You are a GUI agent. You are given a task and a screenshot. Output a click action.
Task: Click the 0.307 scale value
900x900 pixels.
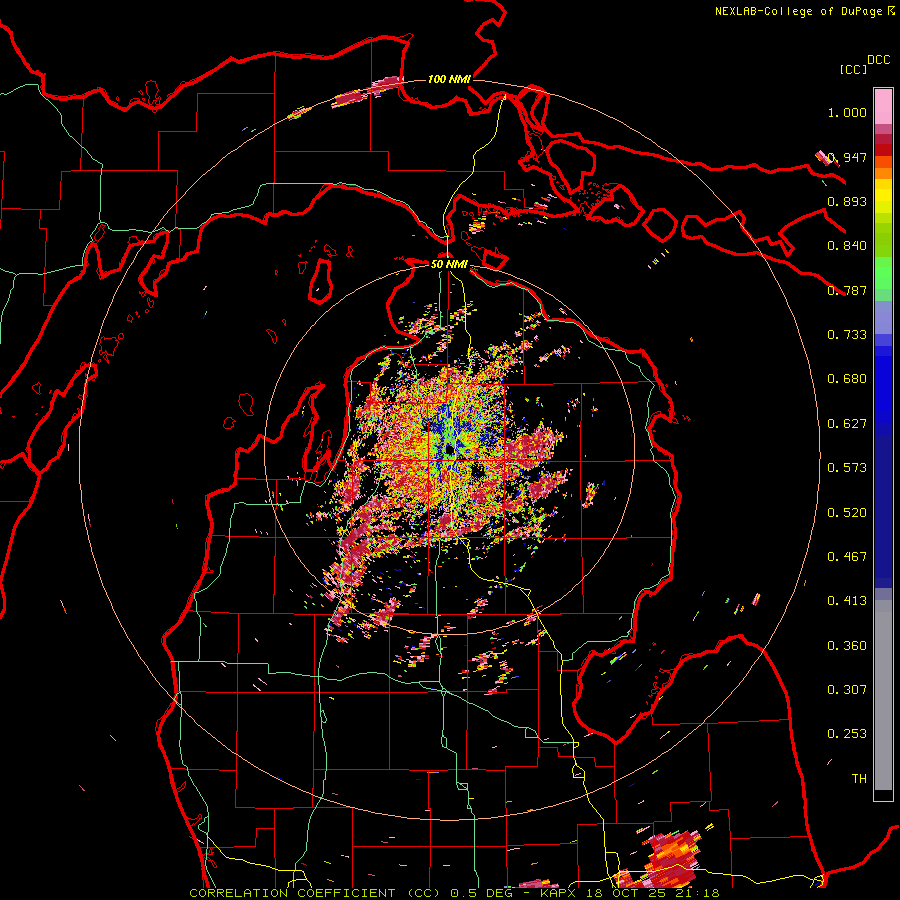click(847, 690)
